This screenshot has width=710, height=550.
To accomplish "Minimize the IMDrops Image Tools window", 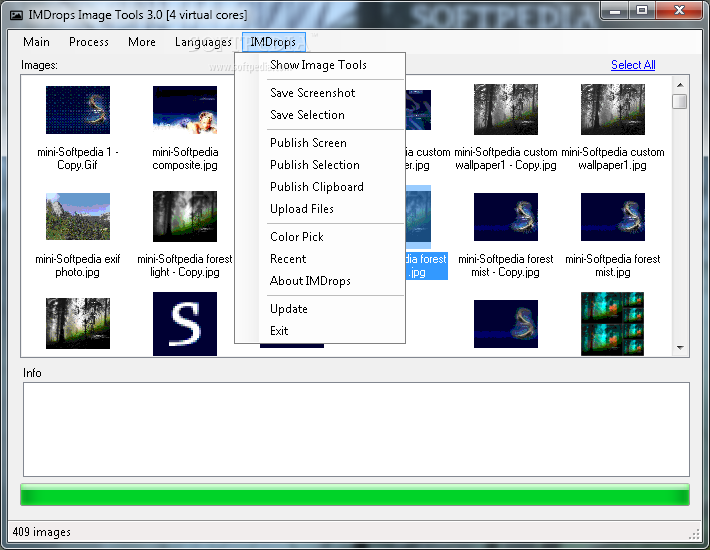I will 615,11.
